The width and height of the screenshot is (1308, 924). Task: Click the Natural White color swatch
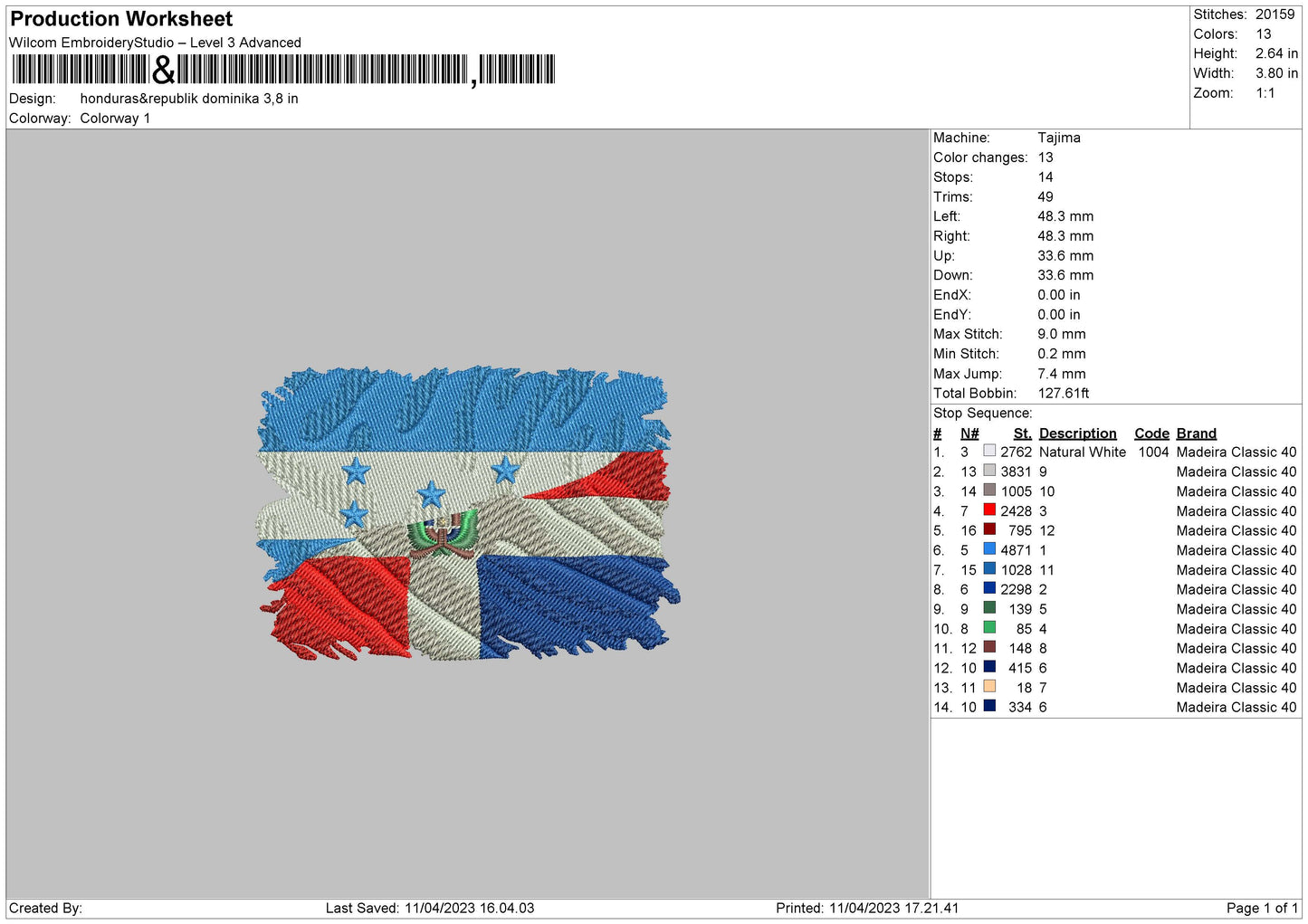(989, 451)
